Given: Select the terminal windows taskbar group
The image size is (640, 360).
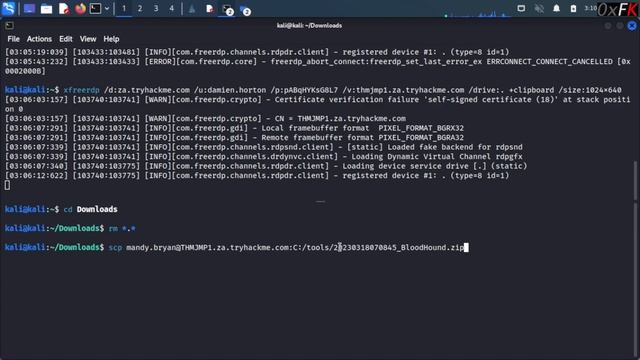Looking at the screenshot, I should [228, 9].
